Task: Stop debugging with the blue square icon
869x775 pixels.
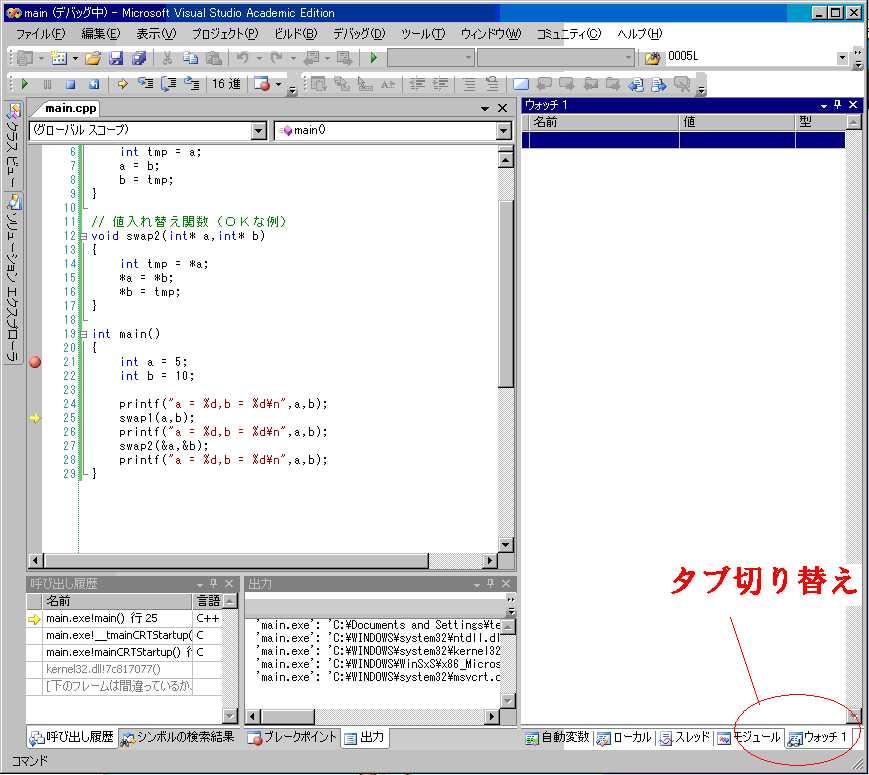Action: coord(70,84)
